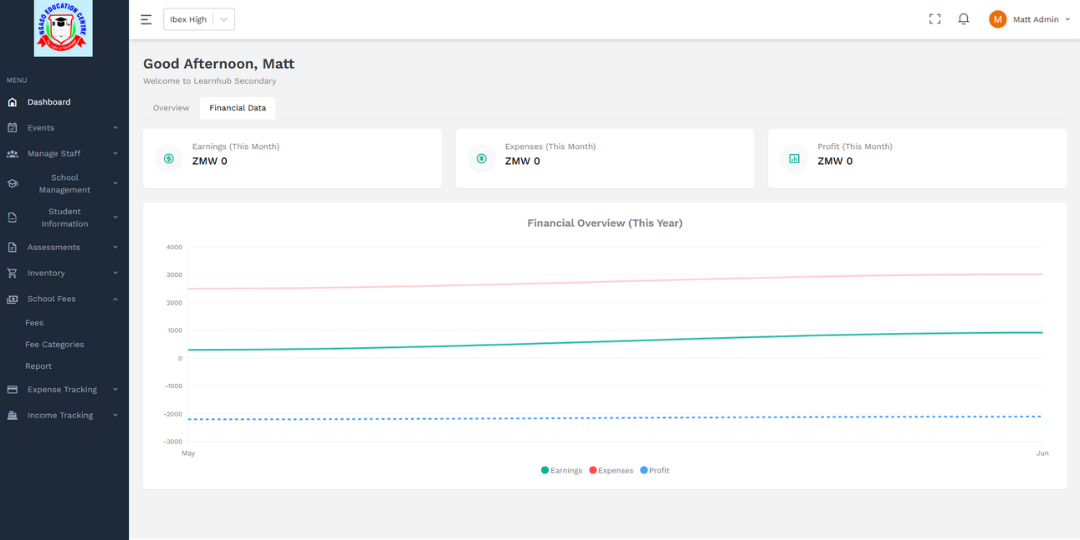This screenshot has width=1080, height=540.
Task: Expand the Expense Tracking menu
Action: tap(64, 390)
